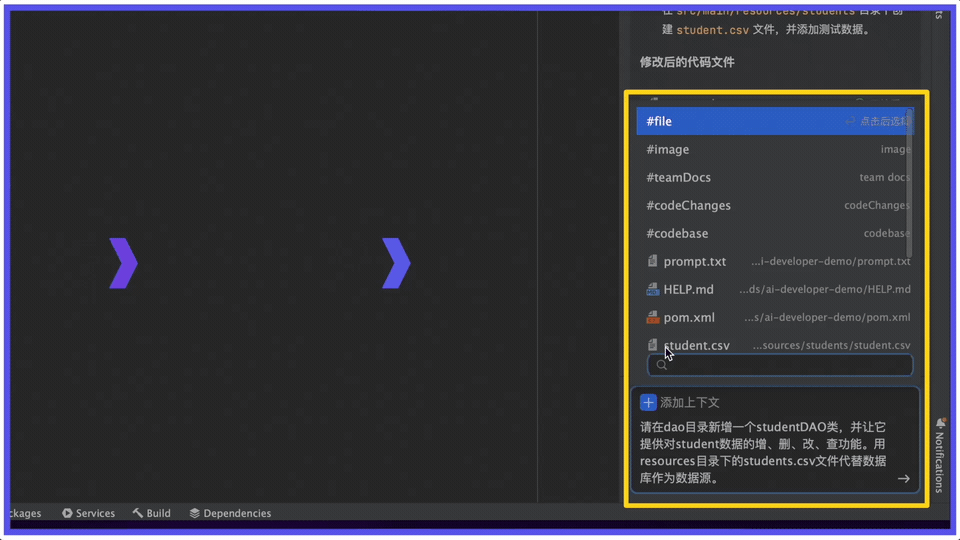Select the #file context option

coord(660,121)
